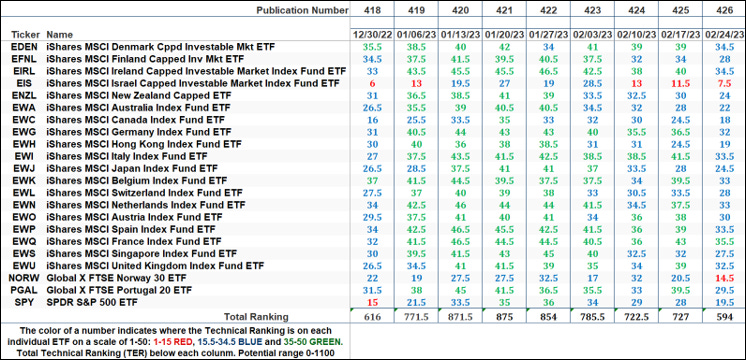Select EIS value 11.5 for 02/17/23
746x360 pixels.
click(x=679, y=84)
